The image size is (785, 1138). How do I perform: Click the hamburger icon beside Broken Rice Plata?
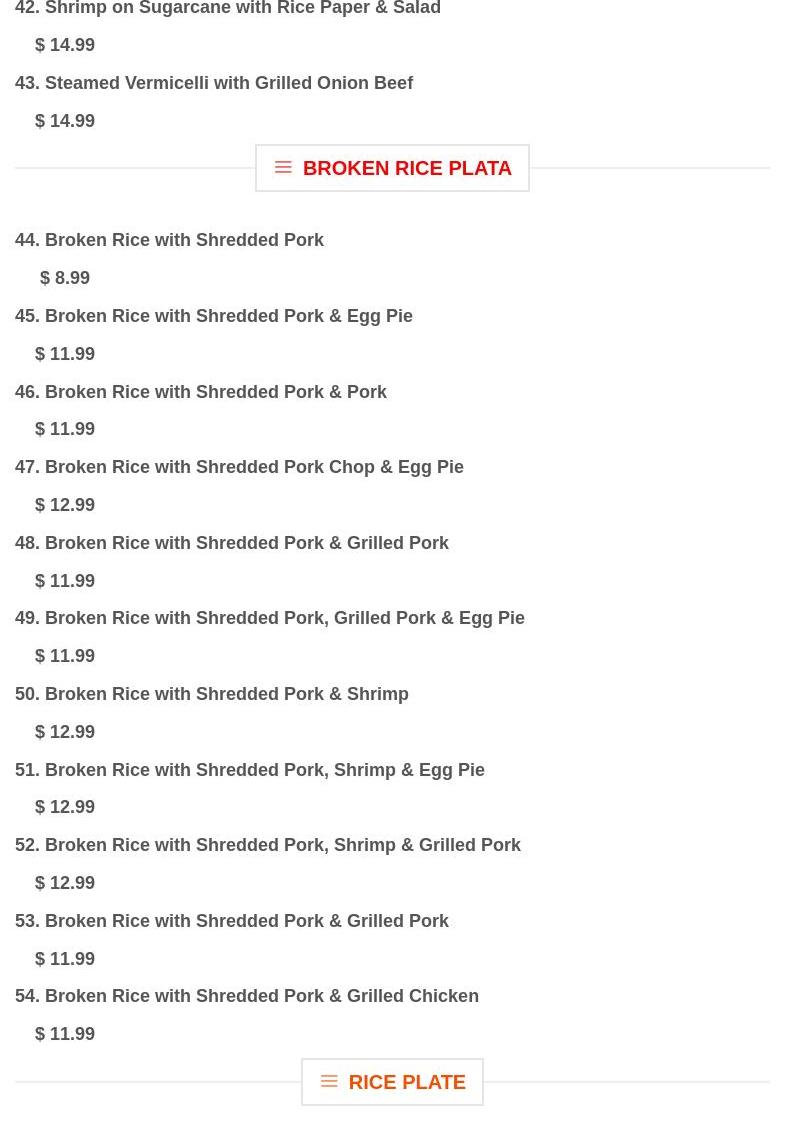tap(283, 168)
